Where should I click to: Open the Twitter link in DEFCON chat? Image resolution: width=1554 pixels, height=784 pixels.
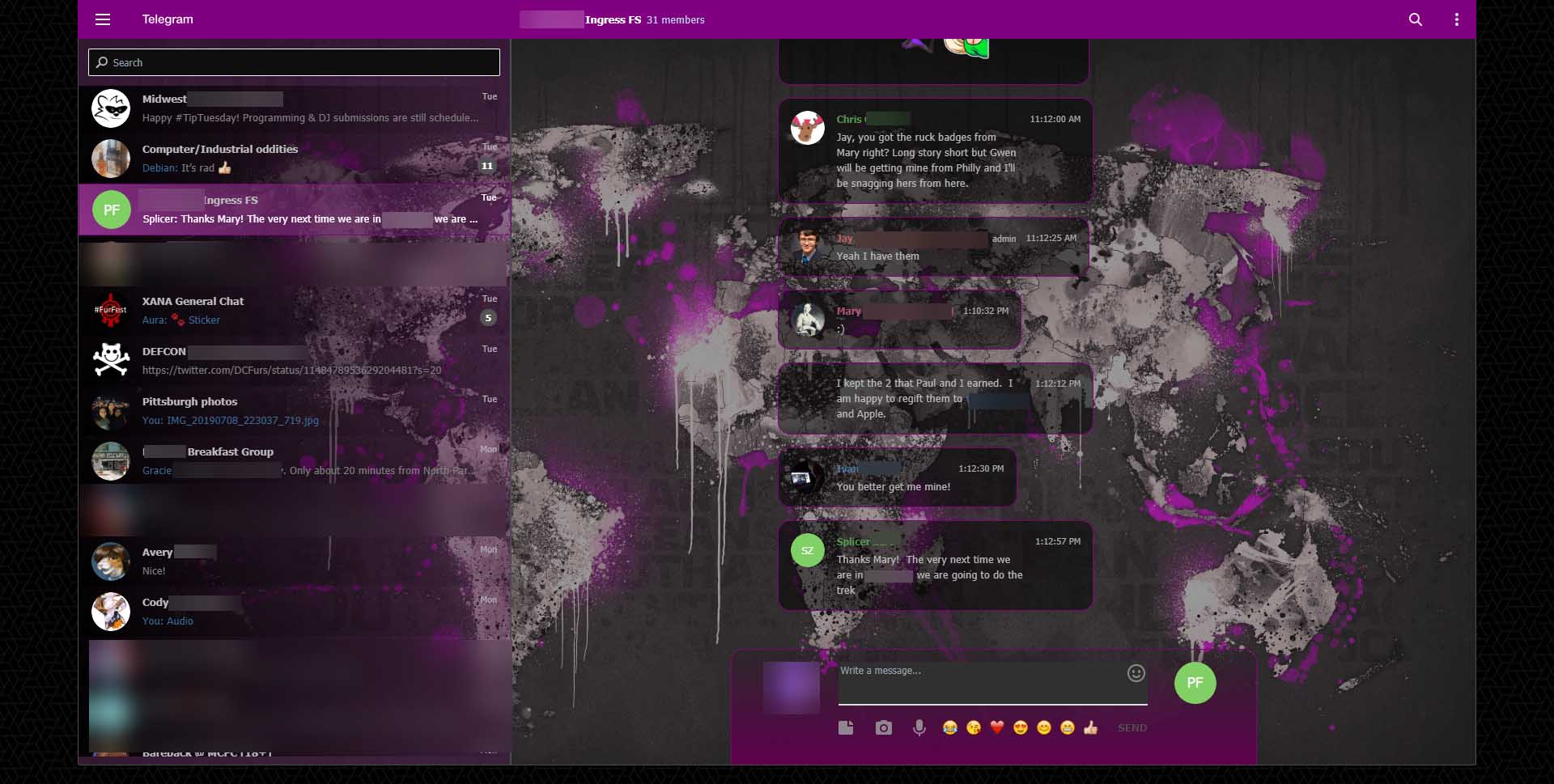[x=291, y=370]
